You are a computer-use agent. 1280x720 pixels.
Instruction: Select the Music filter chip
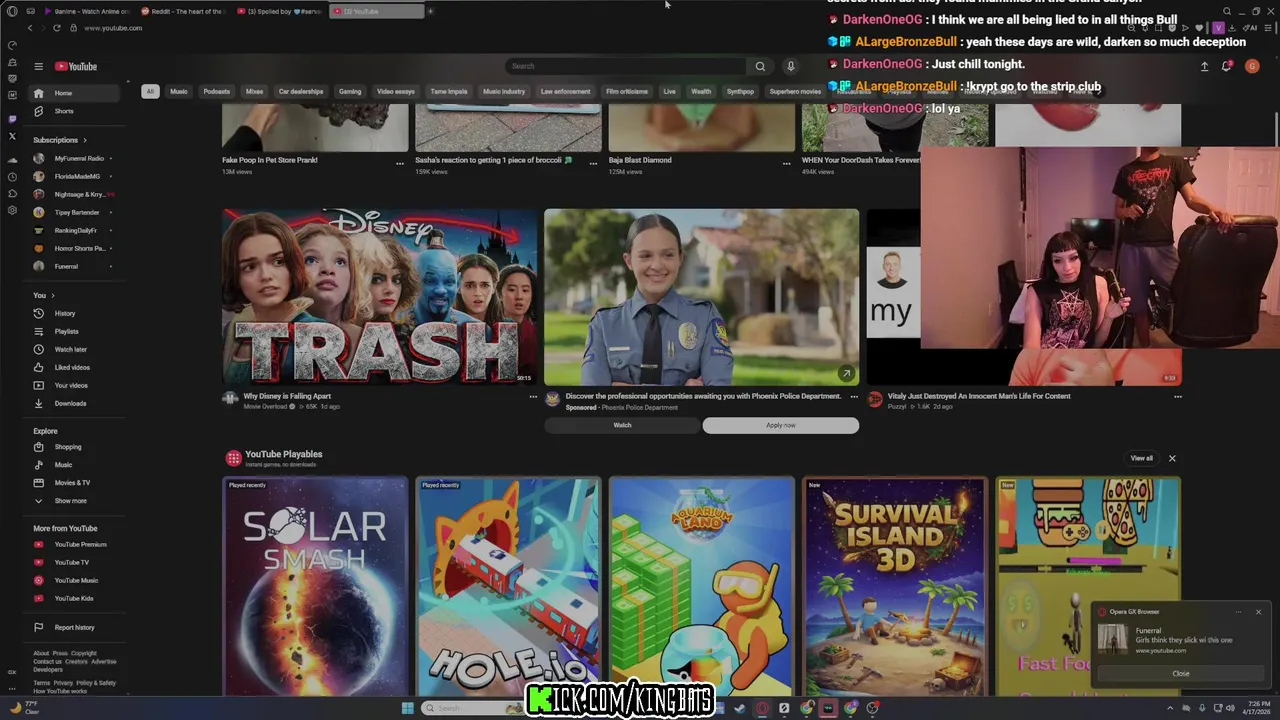pos(179,91)
